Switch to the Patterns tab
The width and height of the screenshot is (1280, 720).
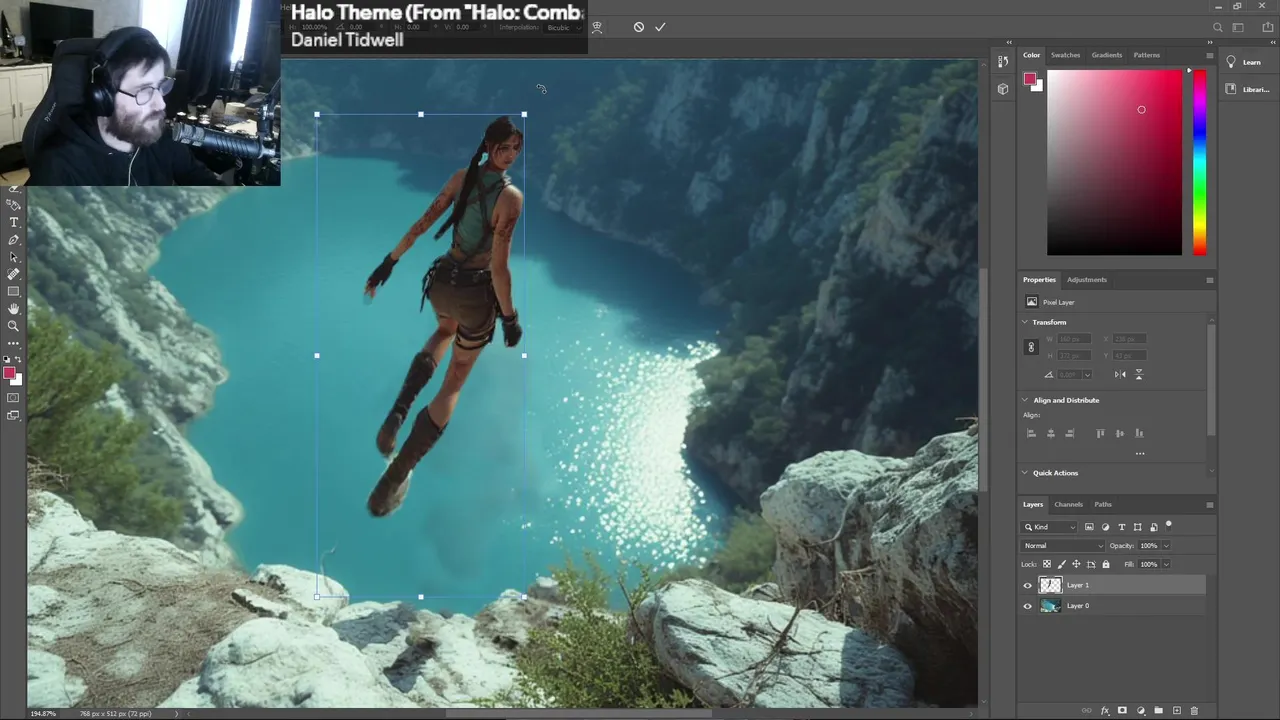pos(1147,55)
